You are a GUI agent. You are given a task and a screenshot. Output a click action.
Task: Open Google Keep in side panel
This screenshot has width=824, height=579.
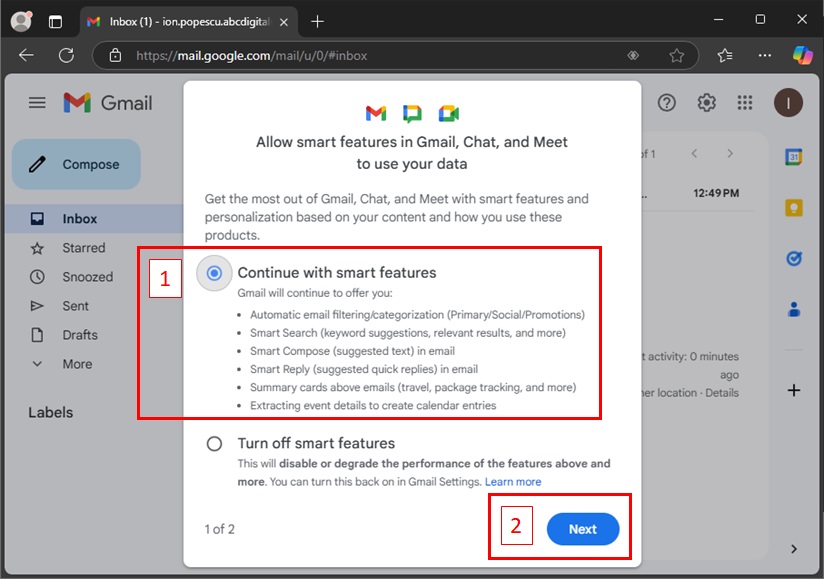[x=794, y=207]
